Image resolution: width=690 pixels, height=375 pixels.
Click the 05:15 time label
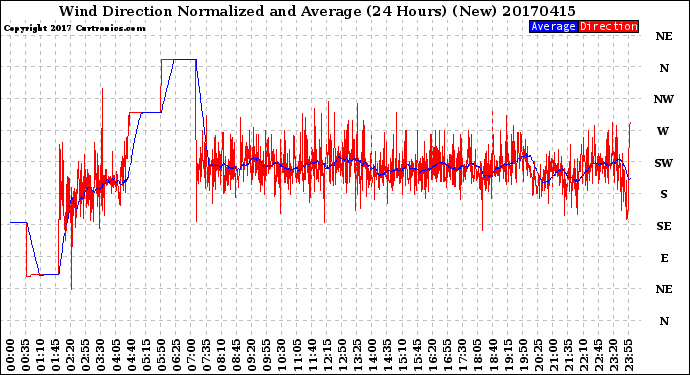coord(146,355)
